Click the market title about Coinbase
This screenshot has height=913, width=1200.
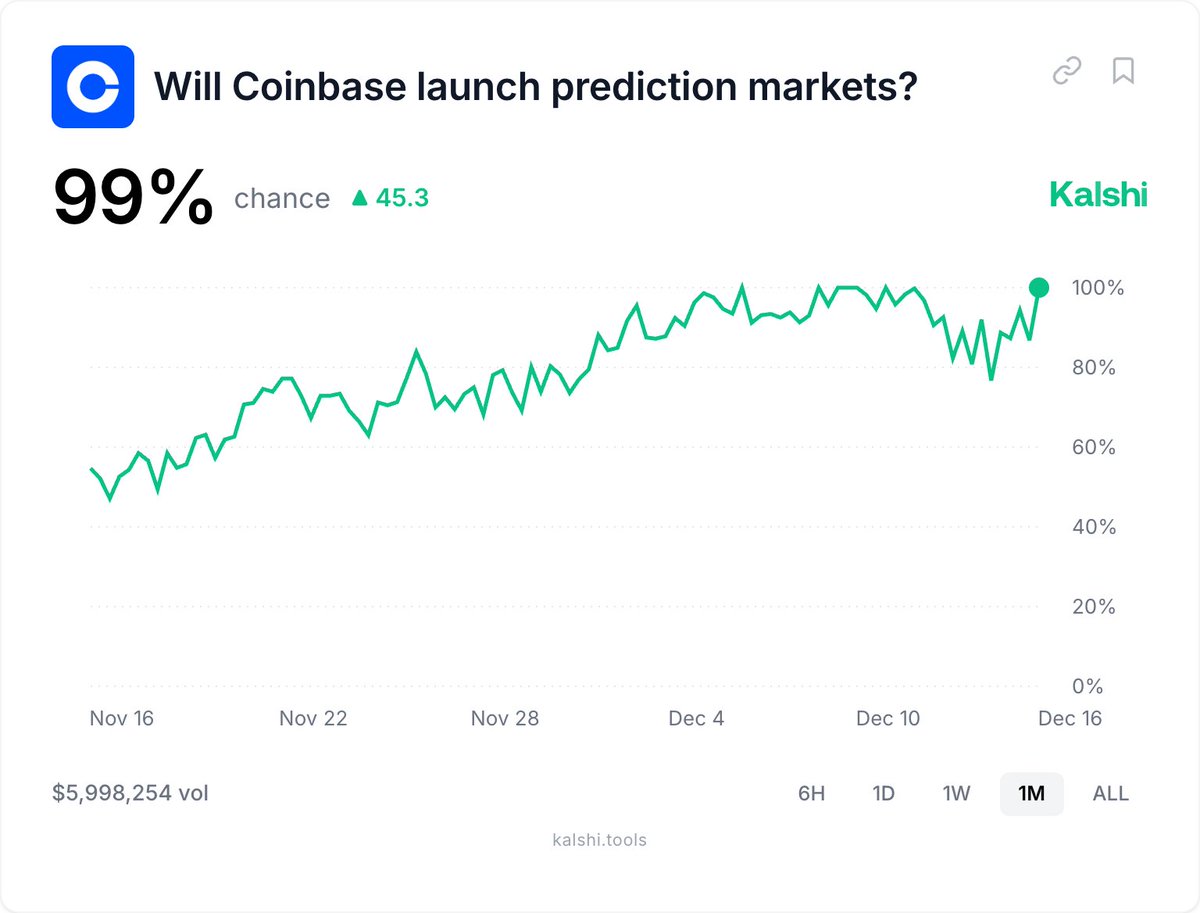point(535,88)
